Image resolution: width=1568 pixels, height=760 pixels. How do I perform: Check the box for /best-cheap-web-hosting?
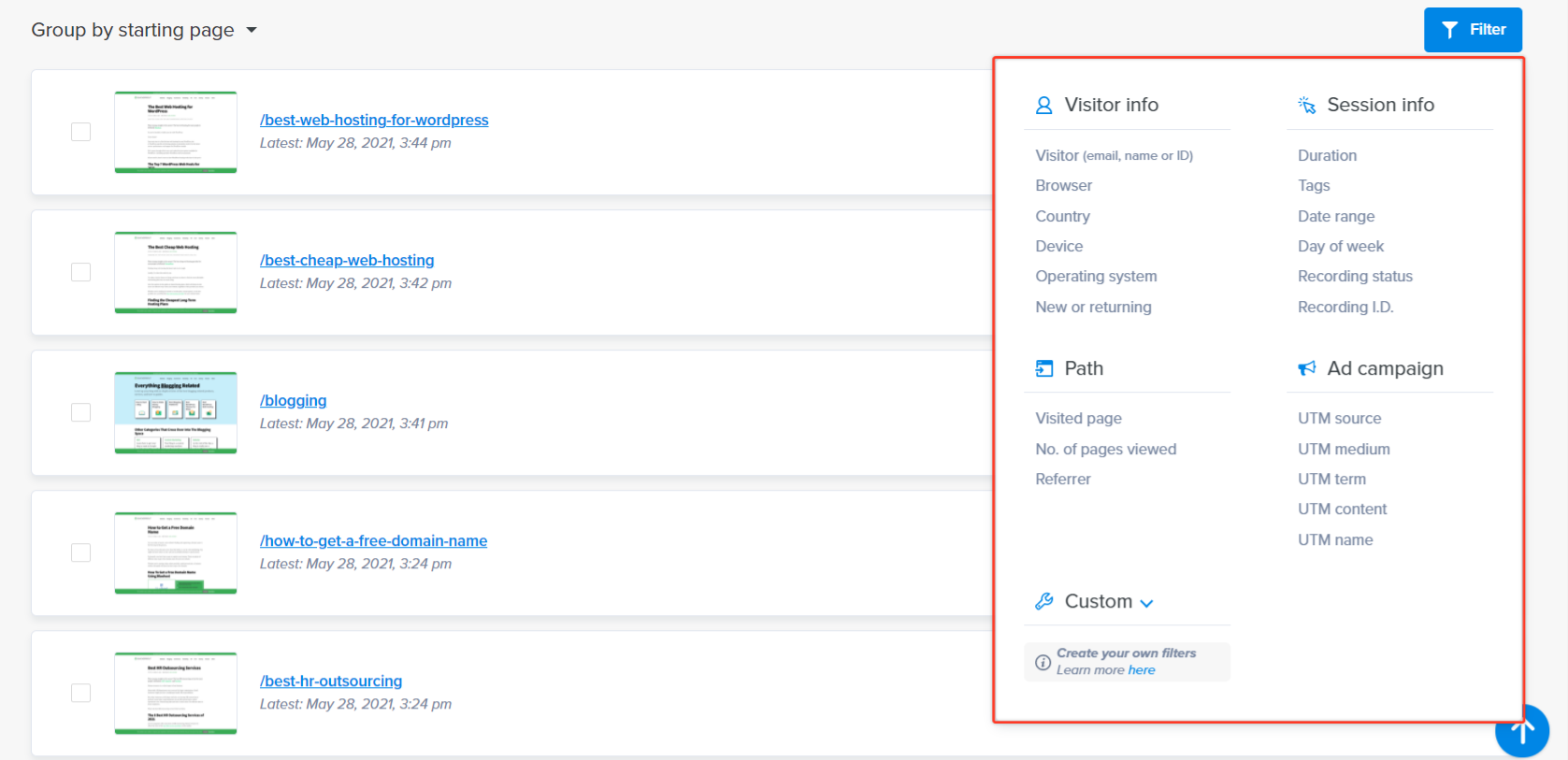pyautogui.click(x=80, y=272)
